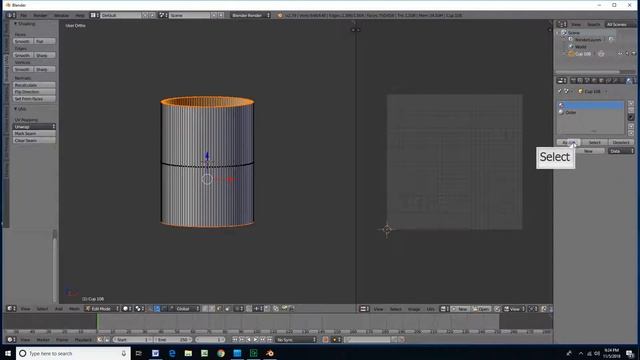This screenshot has width=640, height=360.
Task: Open the Info editor type selector icon
Action: tap(10, 15)
